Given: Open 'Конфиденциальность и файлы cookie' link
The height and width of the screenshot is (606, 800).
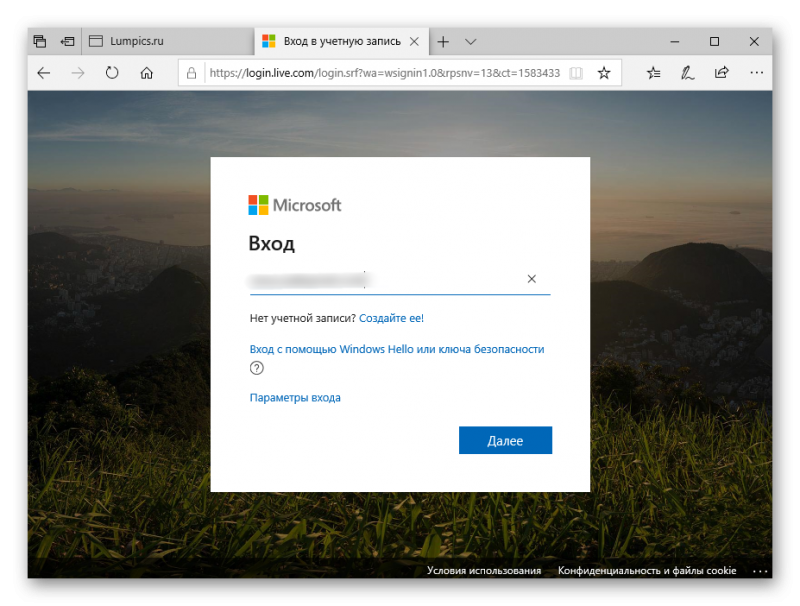Looking at the screenshot, I should coord(647,570).
